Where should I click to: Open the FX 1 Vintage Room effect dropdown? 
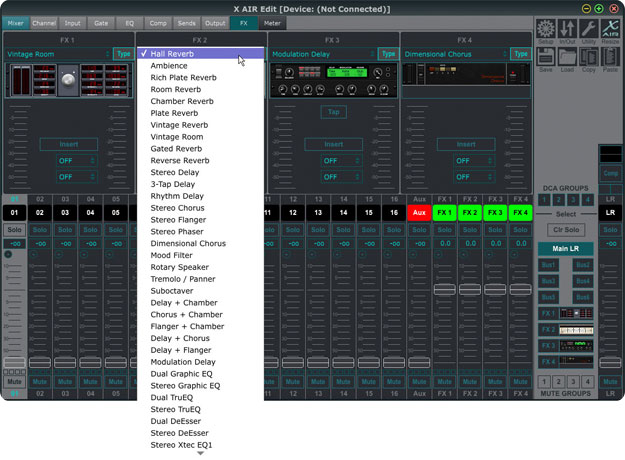coord(58,54)
